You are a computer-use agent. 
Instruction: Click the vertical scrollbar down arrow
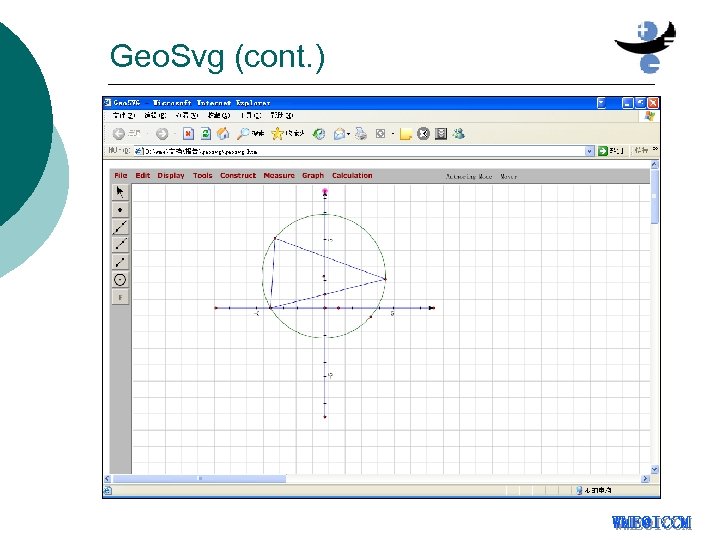point(654,470)
